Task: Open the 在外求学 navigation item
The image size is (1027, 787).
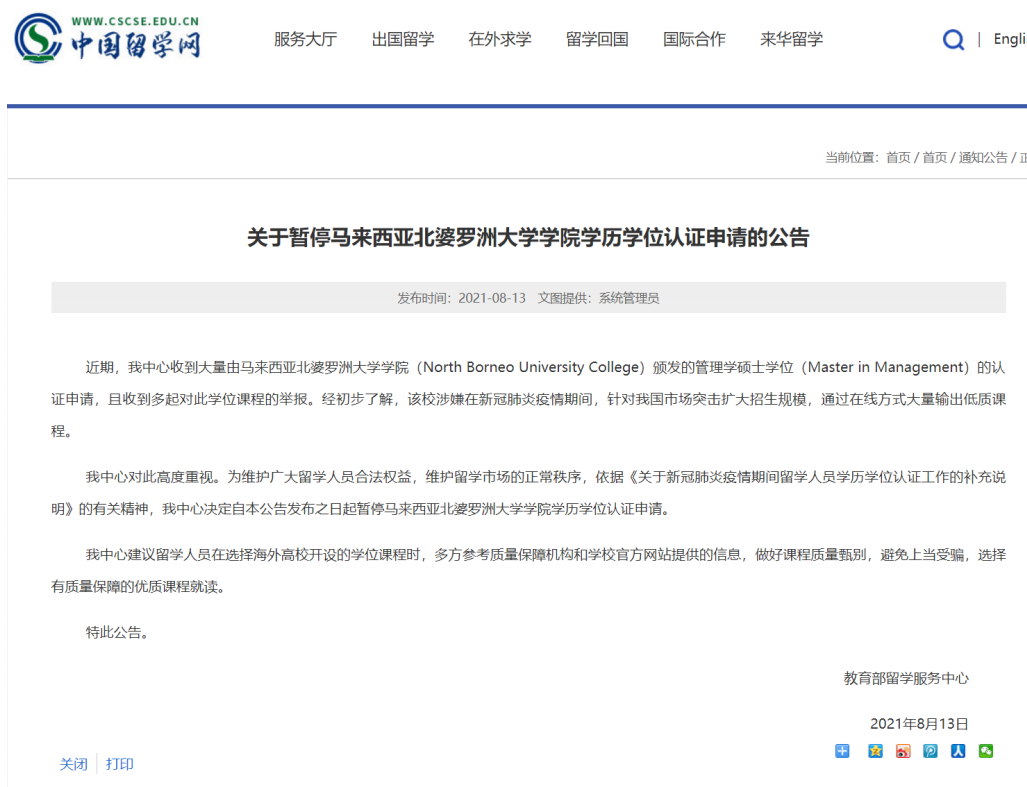Action: tap(500, 39)
